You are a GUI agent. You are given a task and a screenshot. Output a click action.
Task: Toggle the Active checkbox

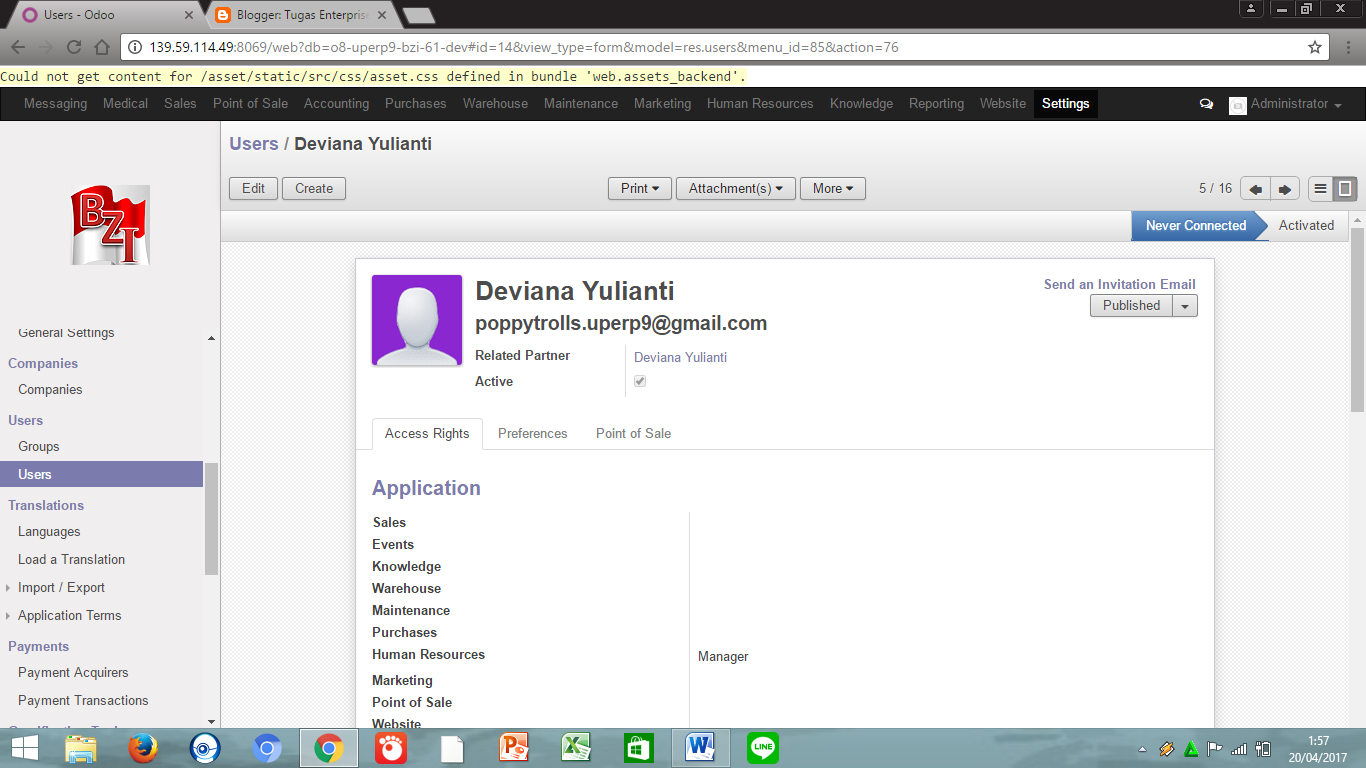pyautogui.click(x=640, y=381)
